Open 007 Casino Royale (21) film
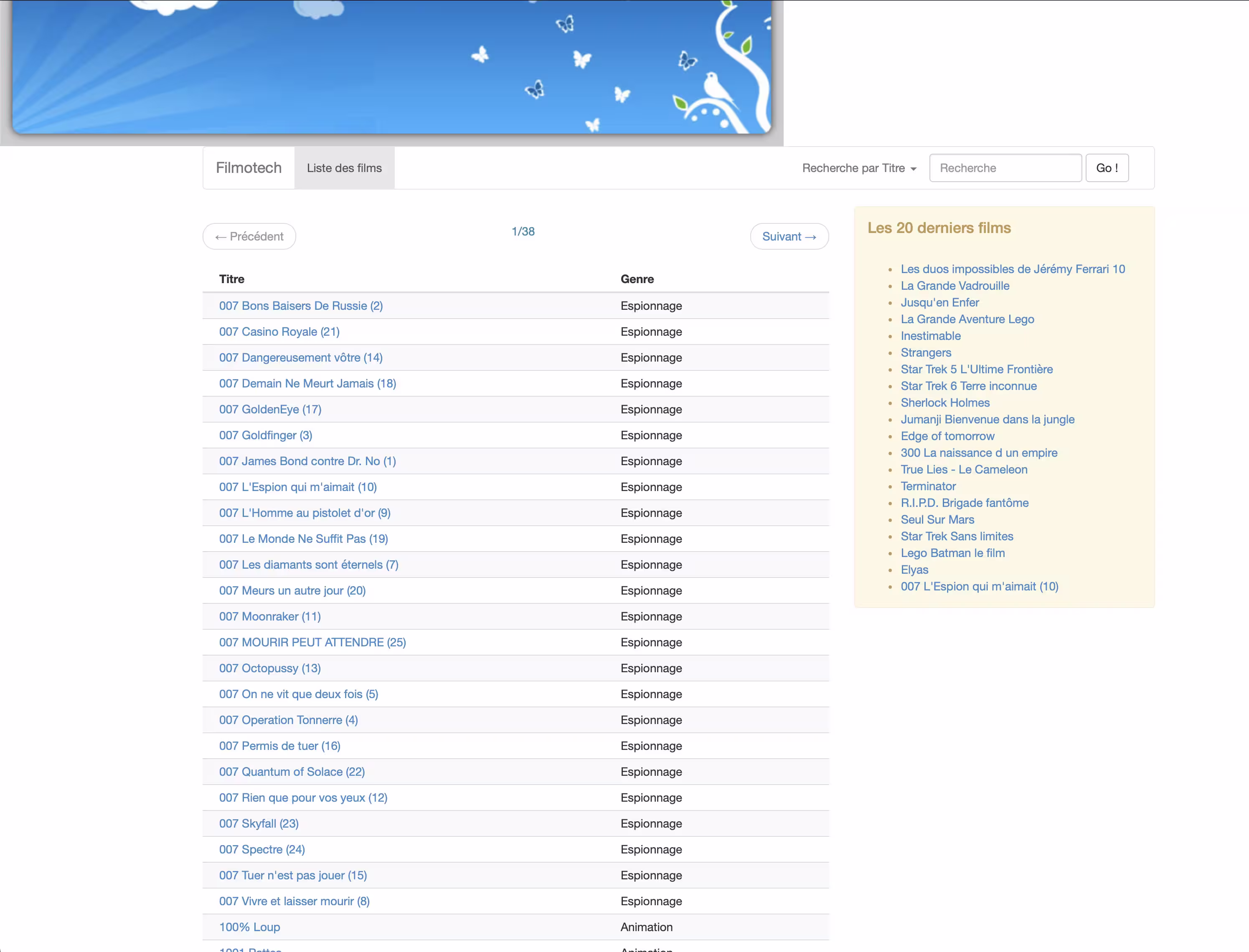This screenshot has height=952, width=1249. [279, 332]
